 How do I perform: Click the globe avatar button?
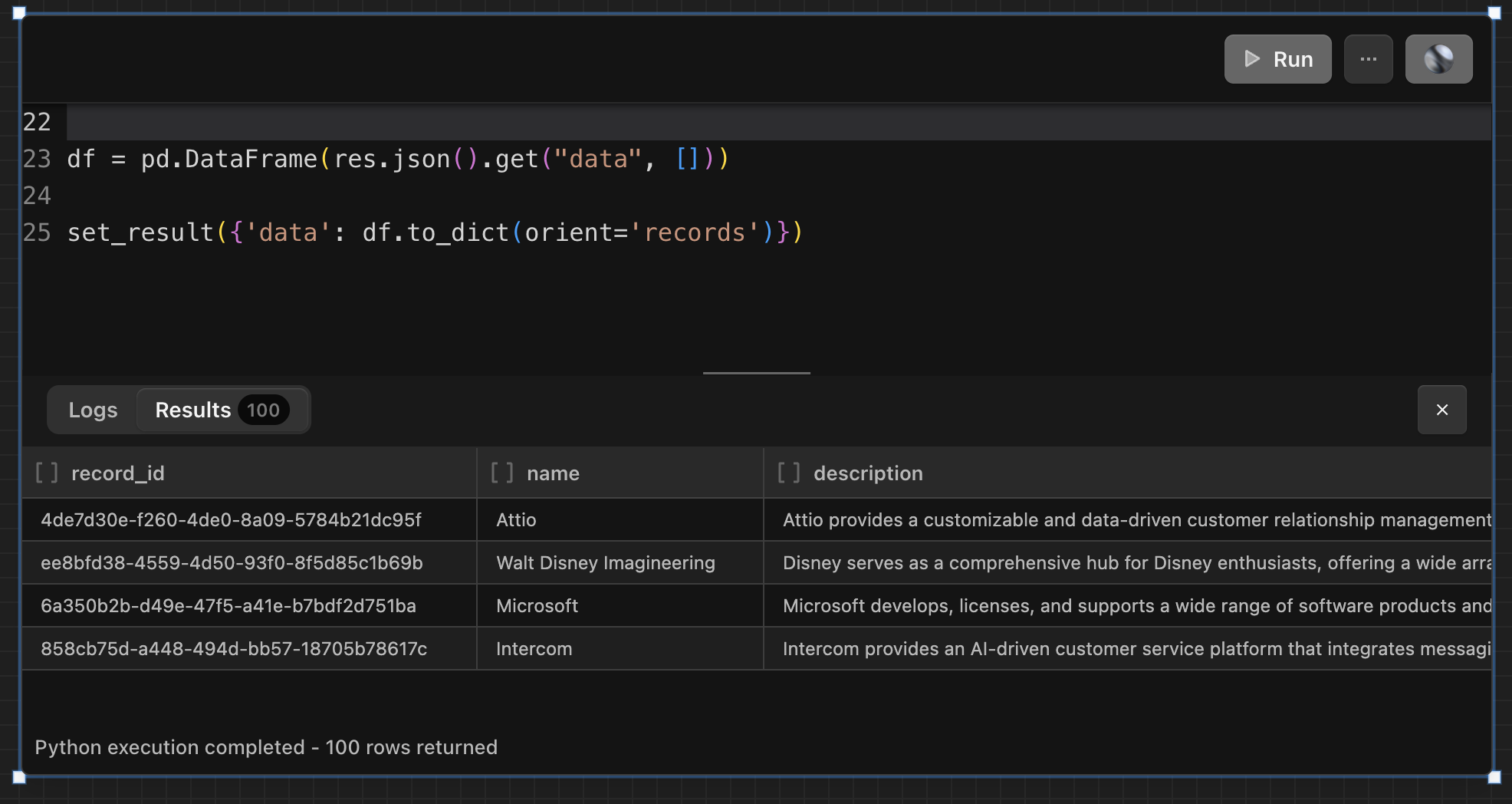click(x=1438, y=59)
